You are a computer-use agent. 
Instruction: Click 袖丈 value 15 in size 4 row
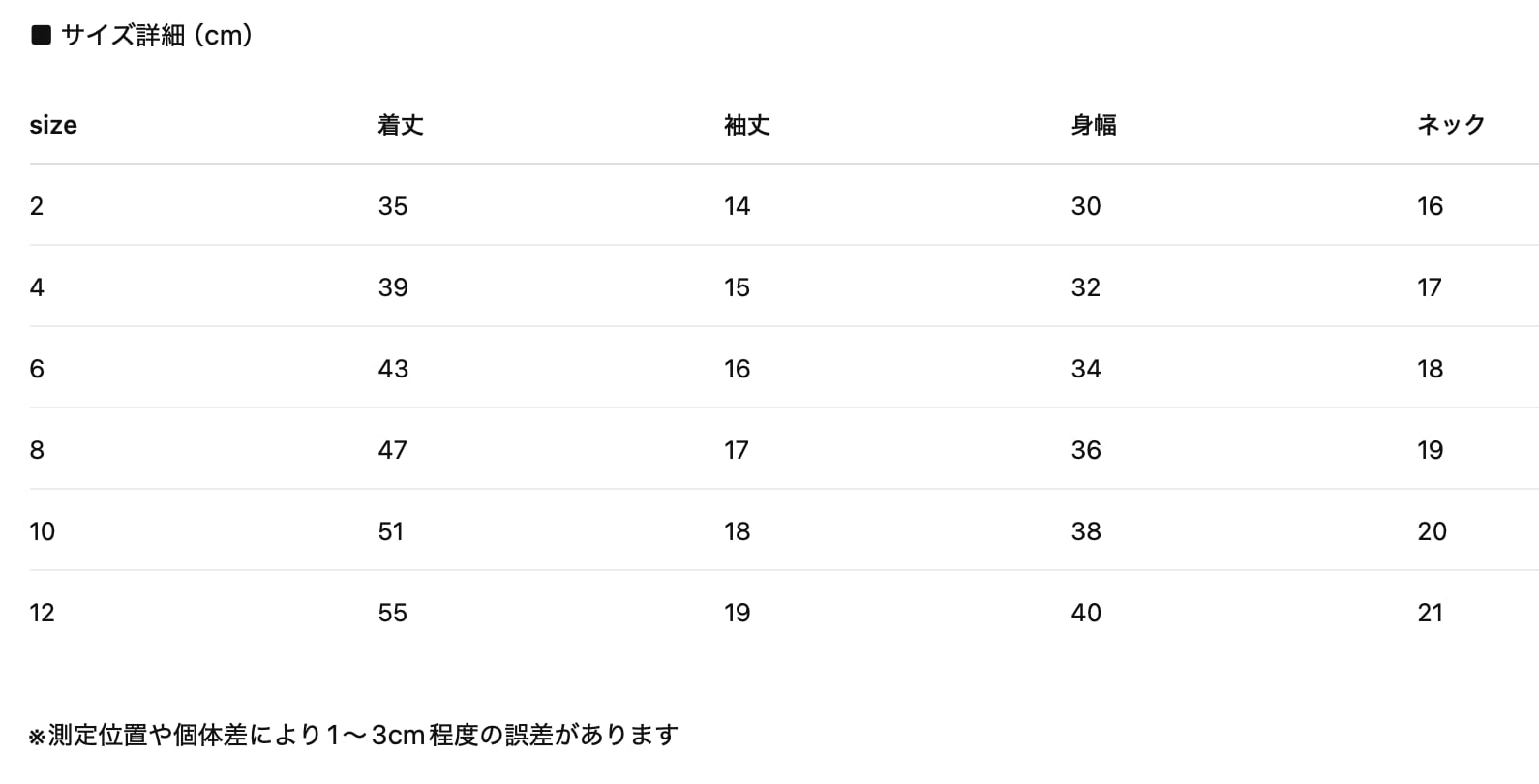pos(737,287)
